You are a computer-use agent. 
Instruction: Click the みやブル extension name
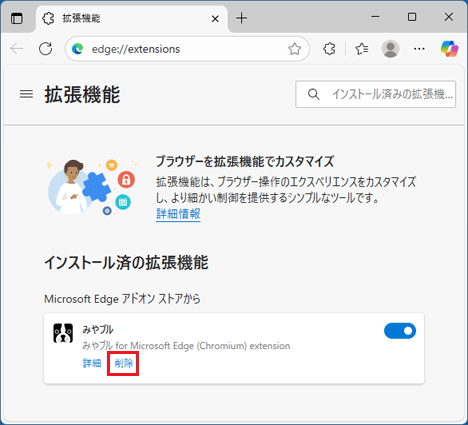[x=98, y=329]
